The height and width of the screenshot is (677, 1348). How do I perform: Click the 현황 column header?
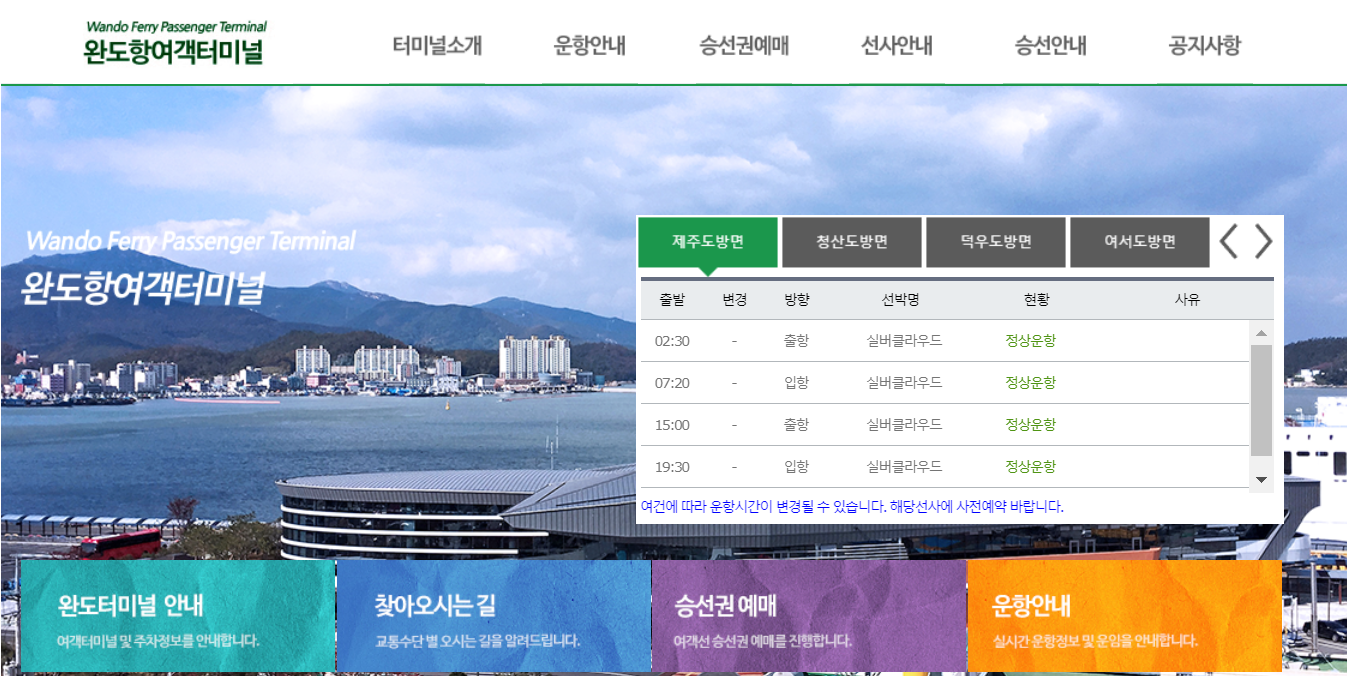[1036, 300]
